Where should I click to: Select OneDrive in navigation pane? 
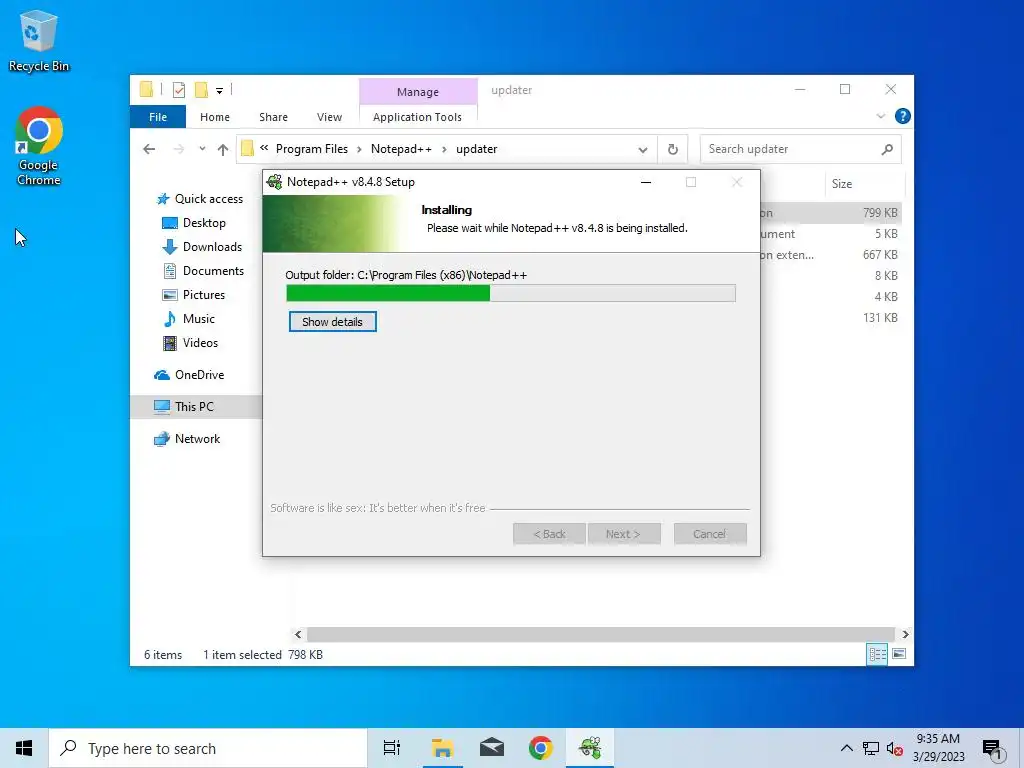tap(199, 375)
